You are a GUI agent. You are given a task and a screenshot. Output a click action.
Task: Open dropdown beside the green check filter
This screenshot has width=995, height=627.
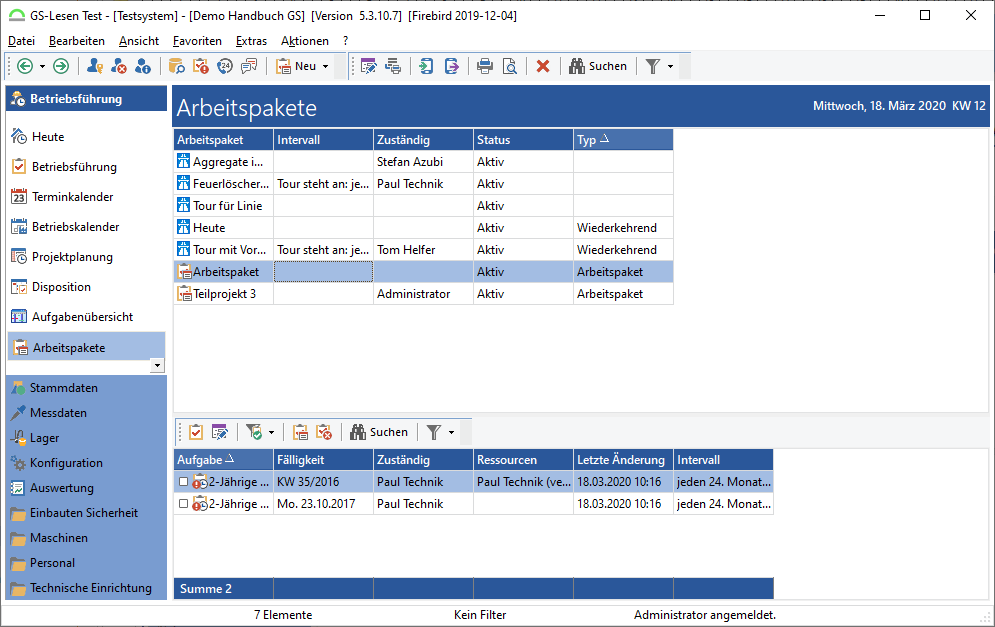(x=272, y=433)
